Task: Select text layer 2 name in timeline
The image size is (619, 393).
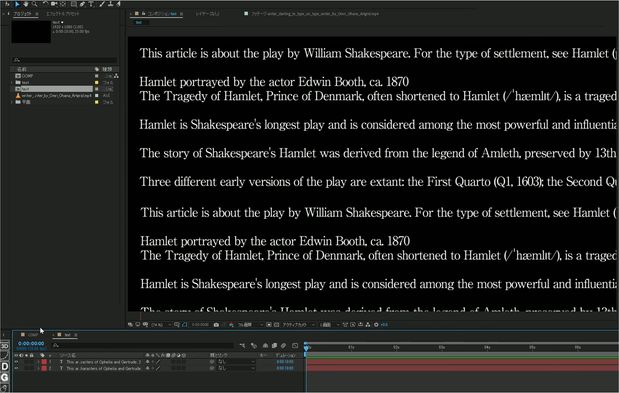Action: (x=103, y=369)
